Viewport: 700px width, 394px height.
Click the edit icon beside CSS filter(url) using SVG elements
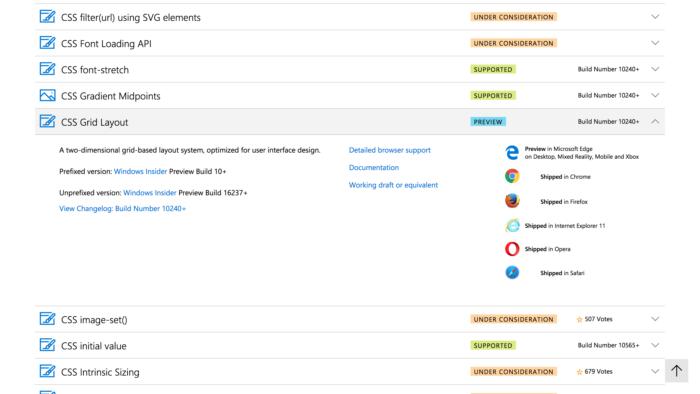coord(47,17)
